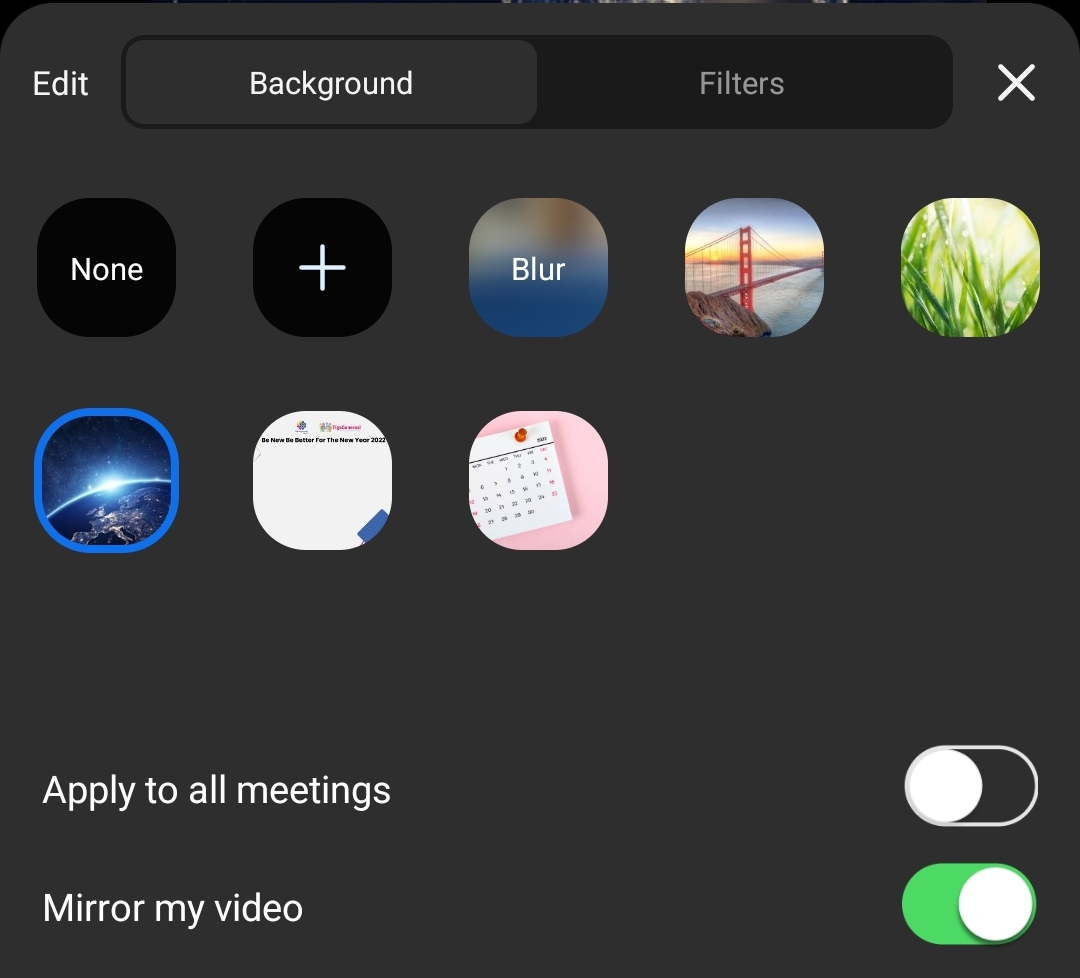This screenshot has width=1080, height=978.
Task: Select the None background option
Action: [107, 268]
